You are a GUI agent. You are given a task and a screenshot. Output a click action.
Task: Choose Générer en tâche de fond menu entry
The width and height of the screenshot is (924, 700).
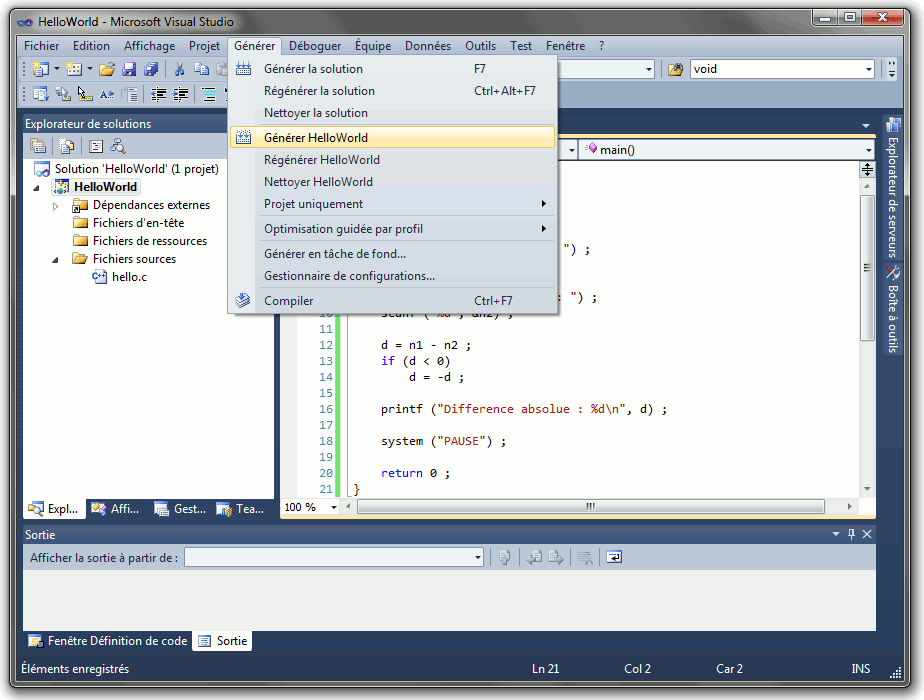(x=392, y=254)
